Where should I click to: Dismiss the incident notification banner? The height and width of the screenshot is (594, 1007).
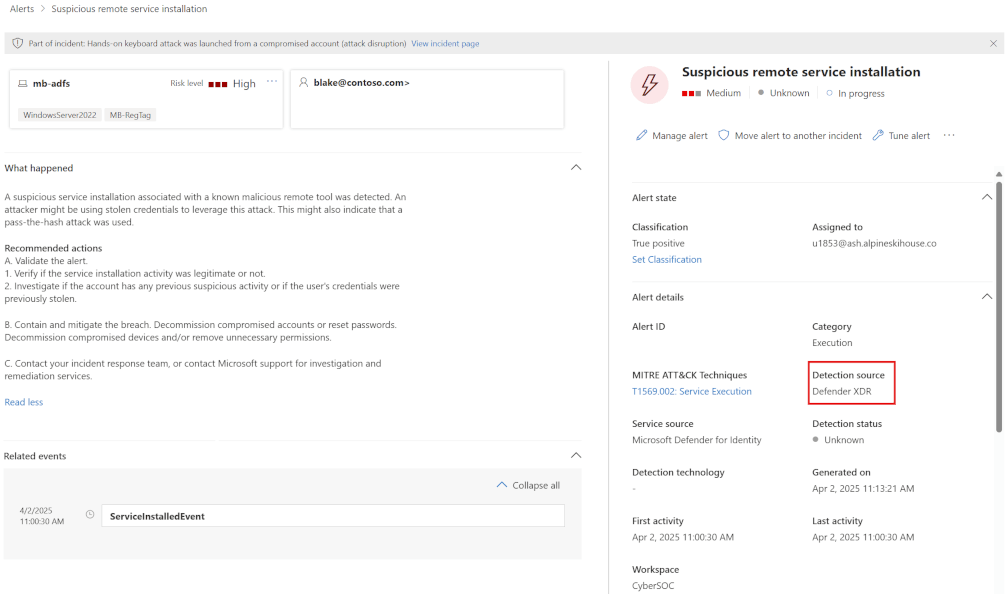(x=993, y=44)
